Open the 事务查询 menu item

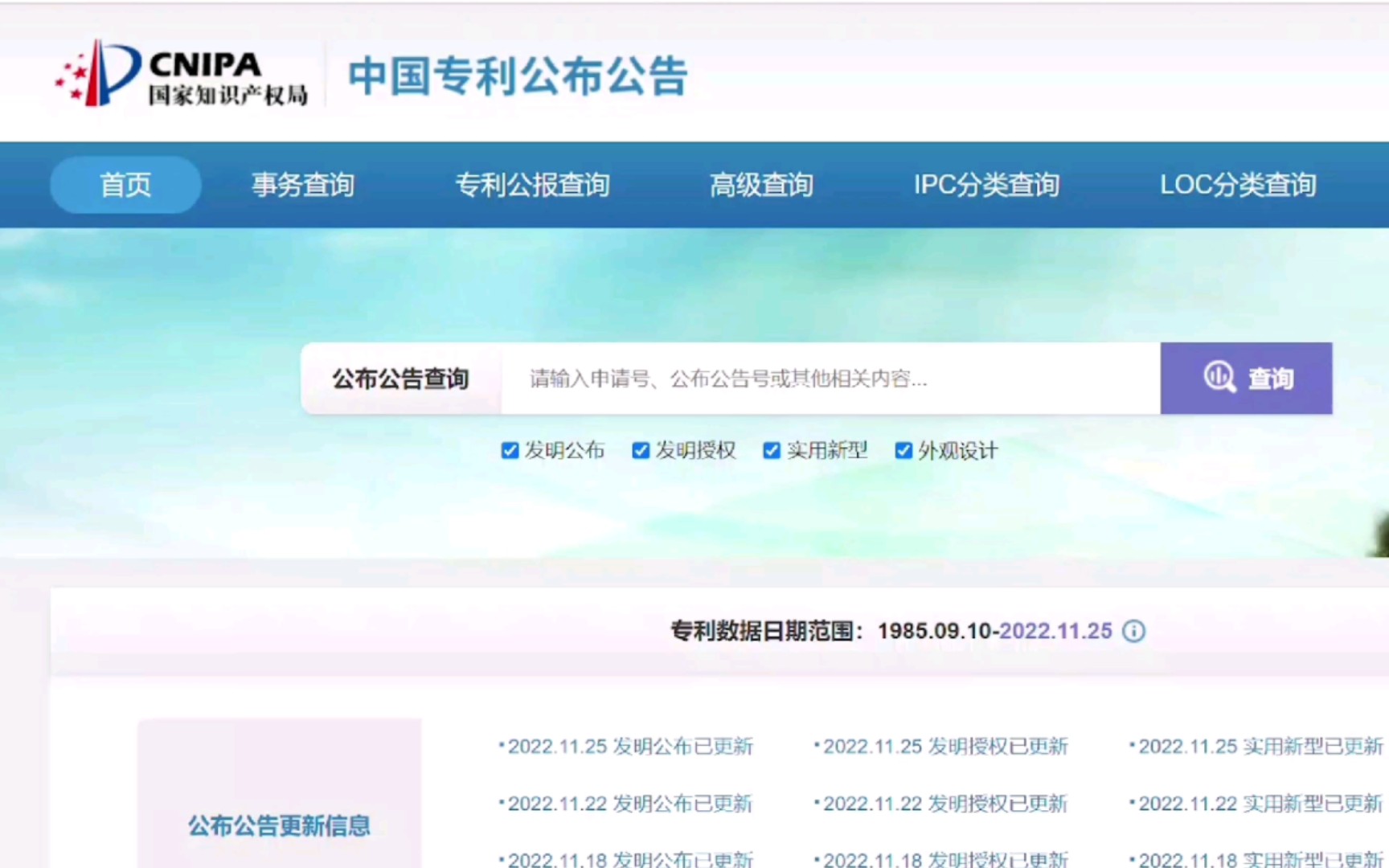coord(303,185)
